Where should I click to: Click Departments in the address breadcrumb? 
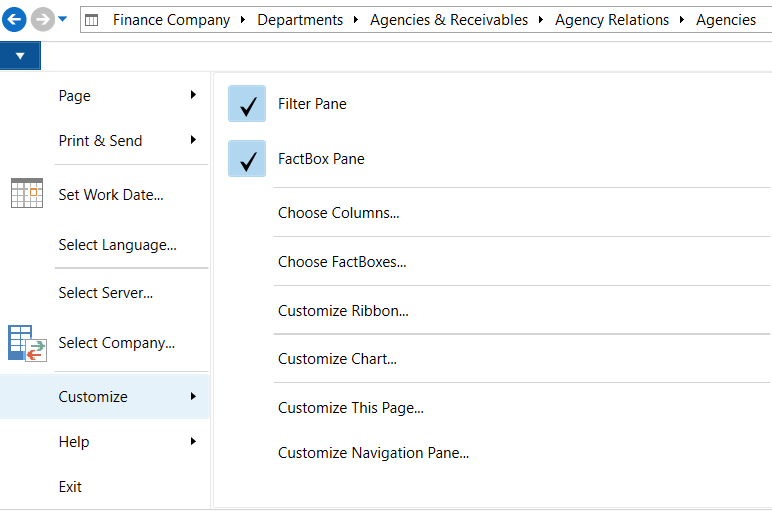tap(300, 20)
